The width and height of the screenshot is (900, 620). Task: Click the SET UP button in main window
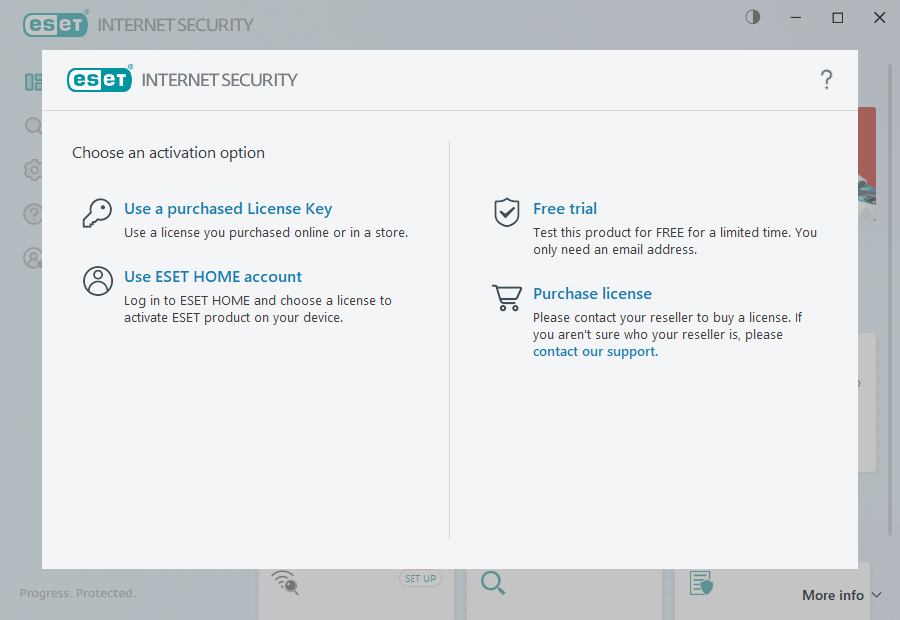(x=420, y=579)
